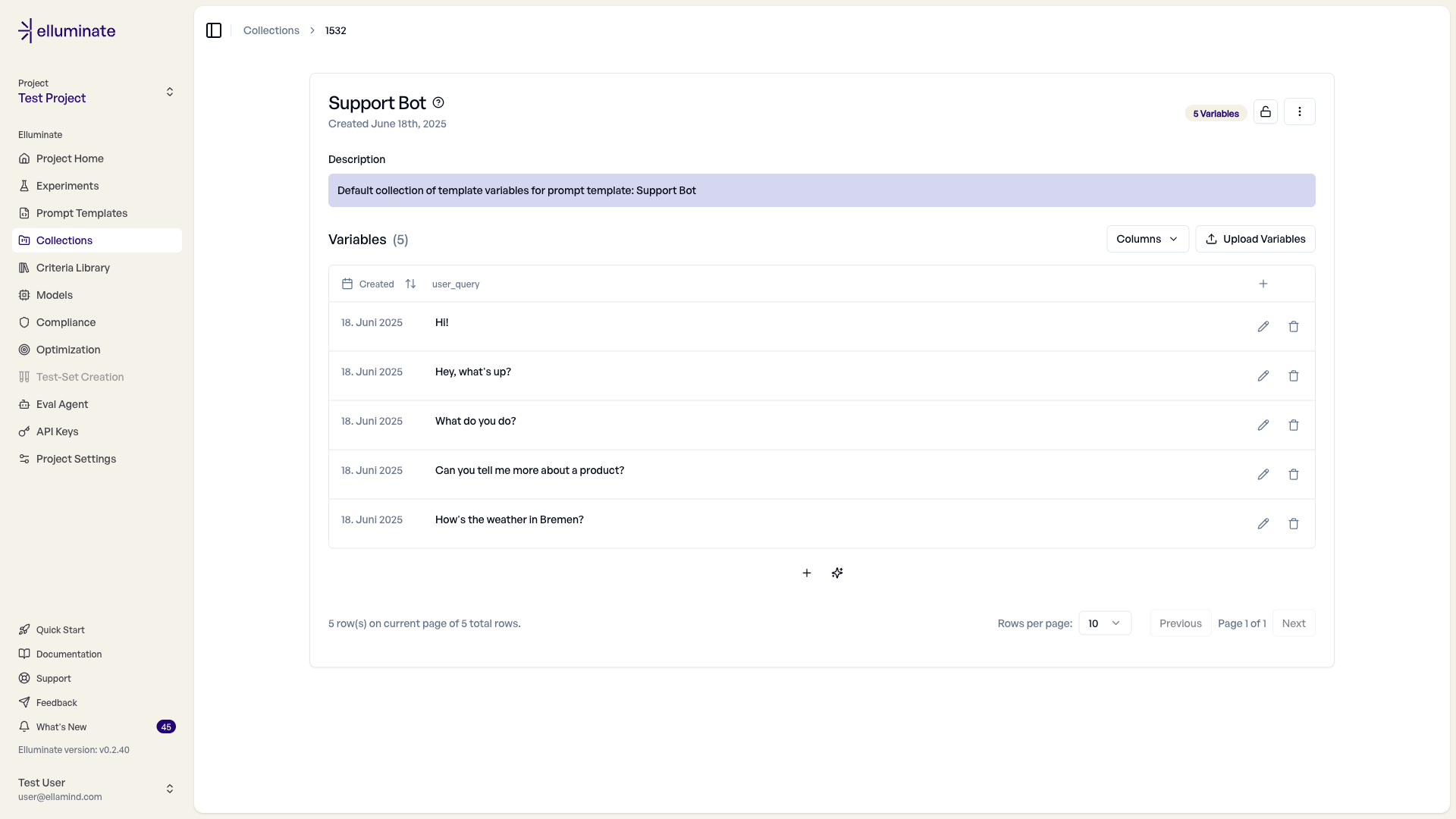Screen dimensions: 1456x819
Task: Edit the 'Hey, what's up?' row
Action: 1263,376
